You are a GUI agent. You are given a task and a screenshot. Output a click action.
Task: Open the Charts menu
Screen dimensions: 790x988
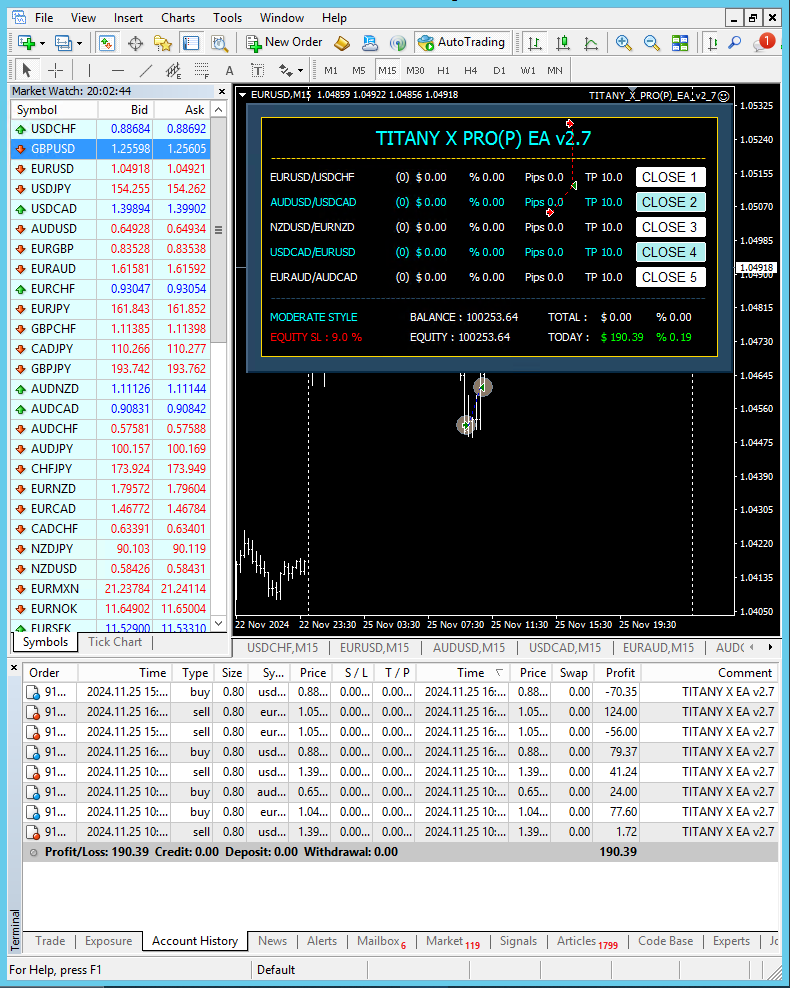(178, 17)
